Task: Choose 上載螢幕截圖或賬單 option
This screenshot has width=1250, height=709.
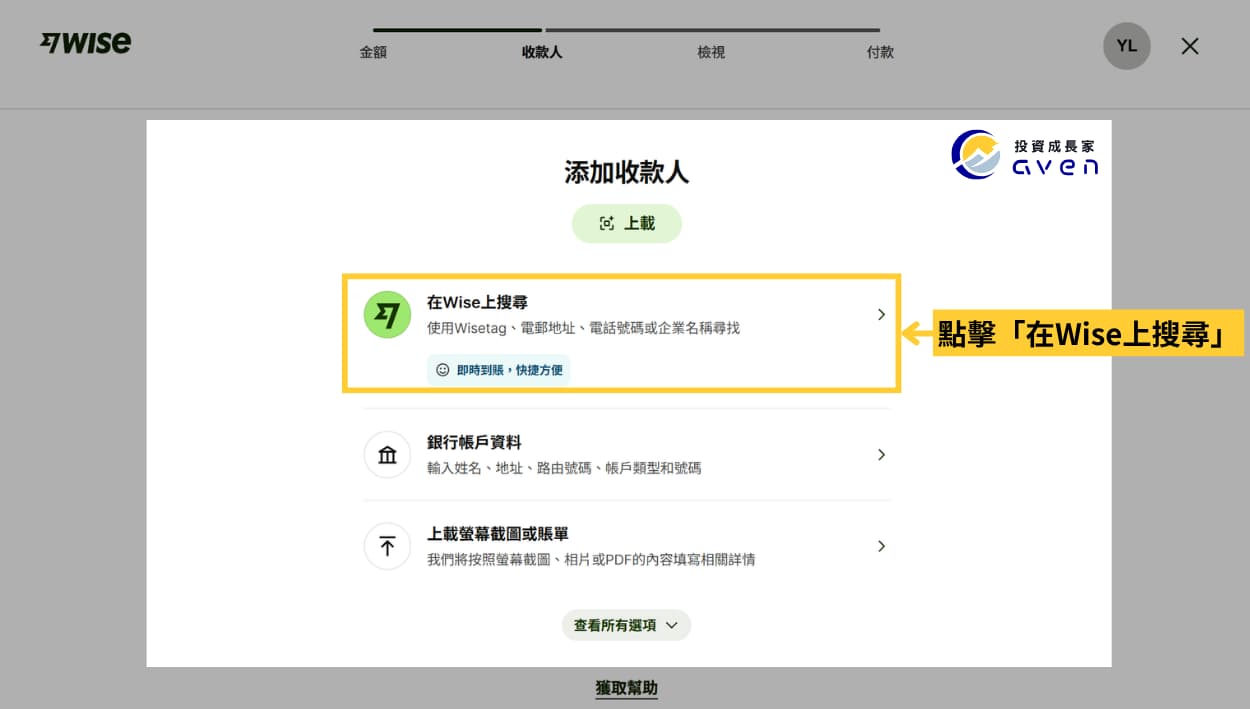Action: pyautogui.click(x=626, y=546)
